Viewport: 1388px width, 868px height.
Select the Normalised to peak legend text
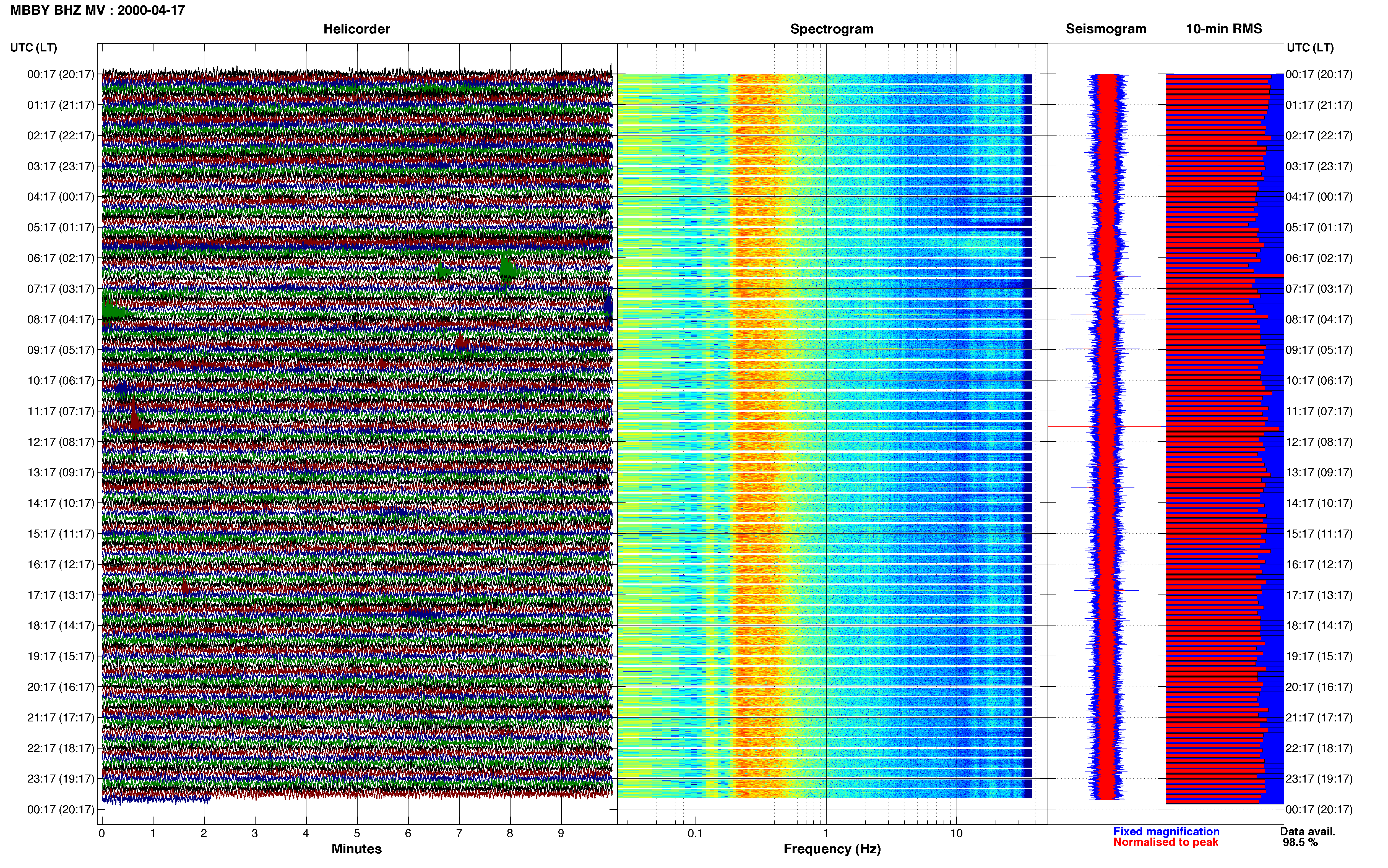[x=1165, y=842]
